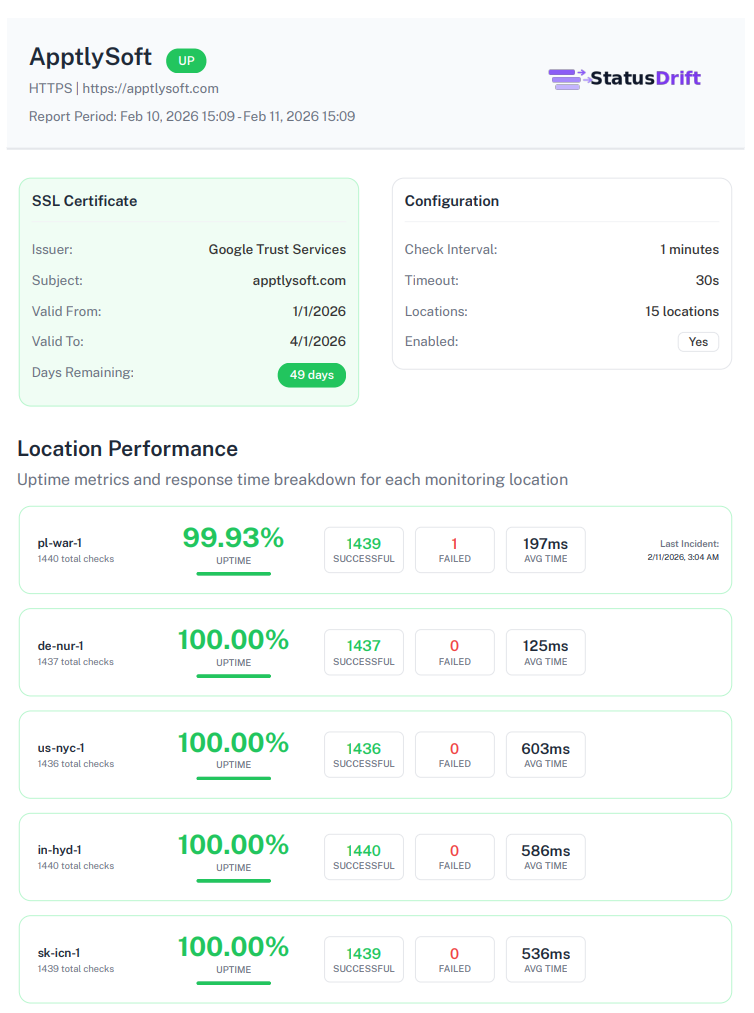Click the sk-icn-1 failed count box
The height and width of the screenshot is (1013, 754).
pos(455,959)
